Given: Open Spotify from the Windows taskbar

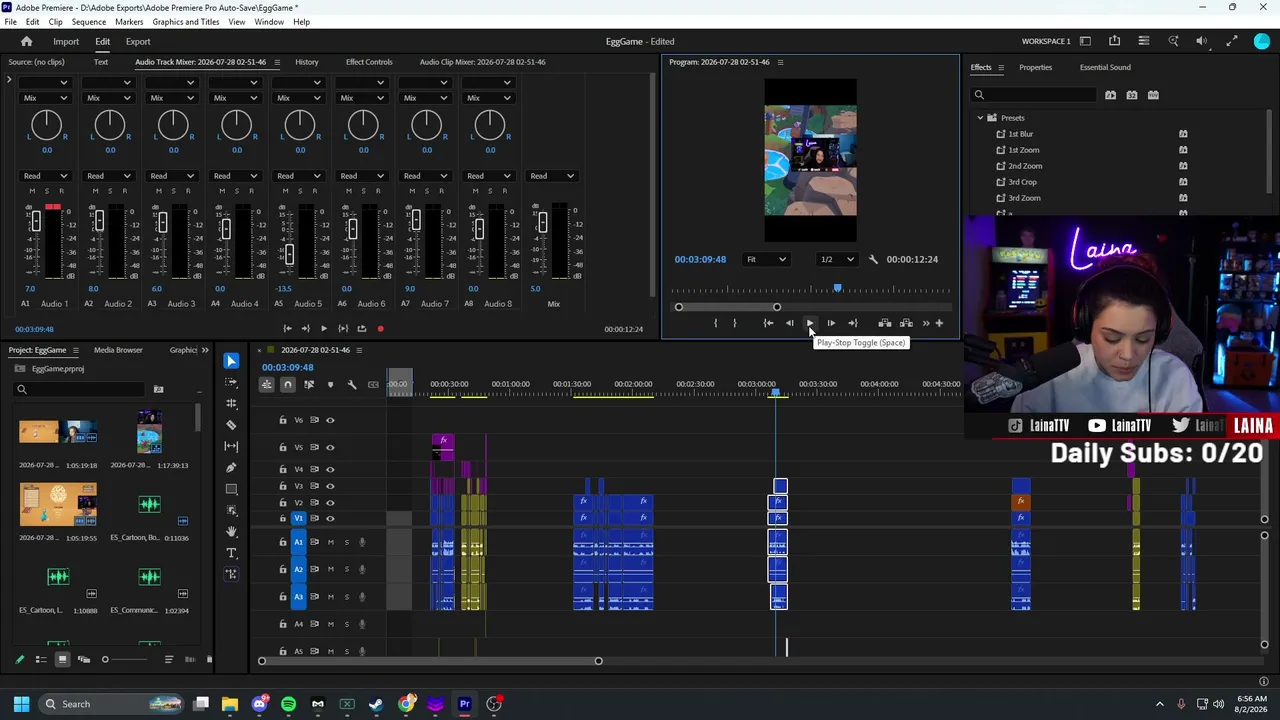Looking at the screenshot, I should pyautogui.click(x=289, y=704).
